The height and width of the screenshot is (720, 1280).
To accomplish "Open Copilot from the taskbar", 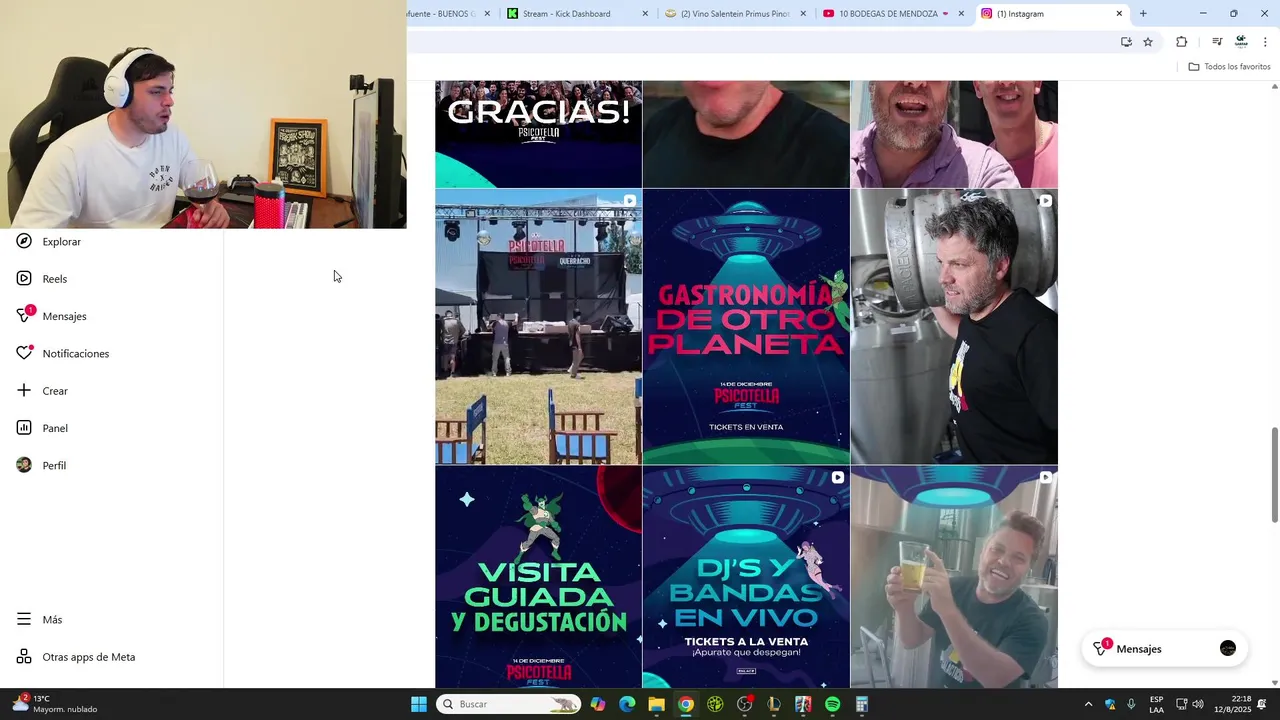I will 598,704.
